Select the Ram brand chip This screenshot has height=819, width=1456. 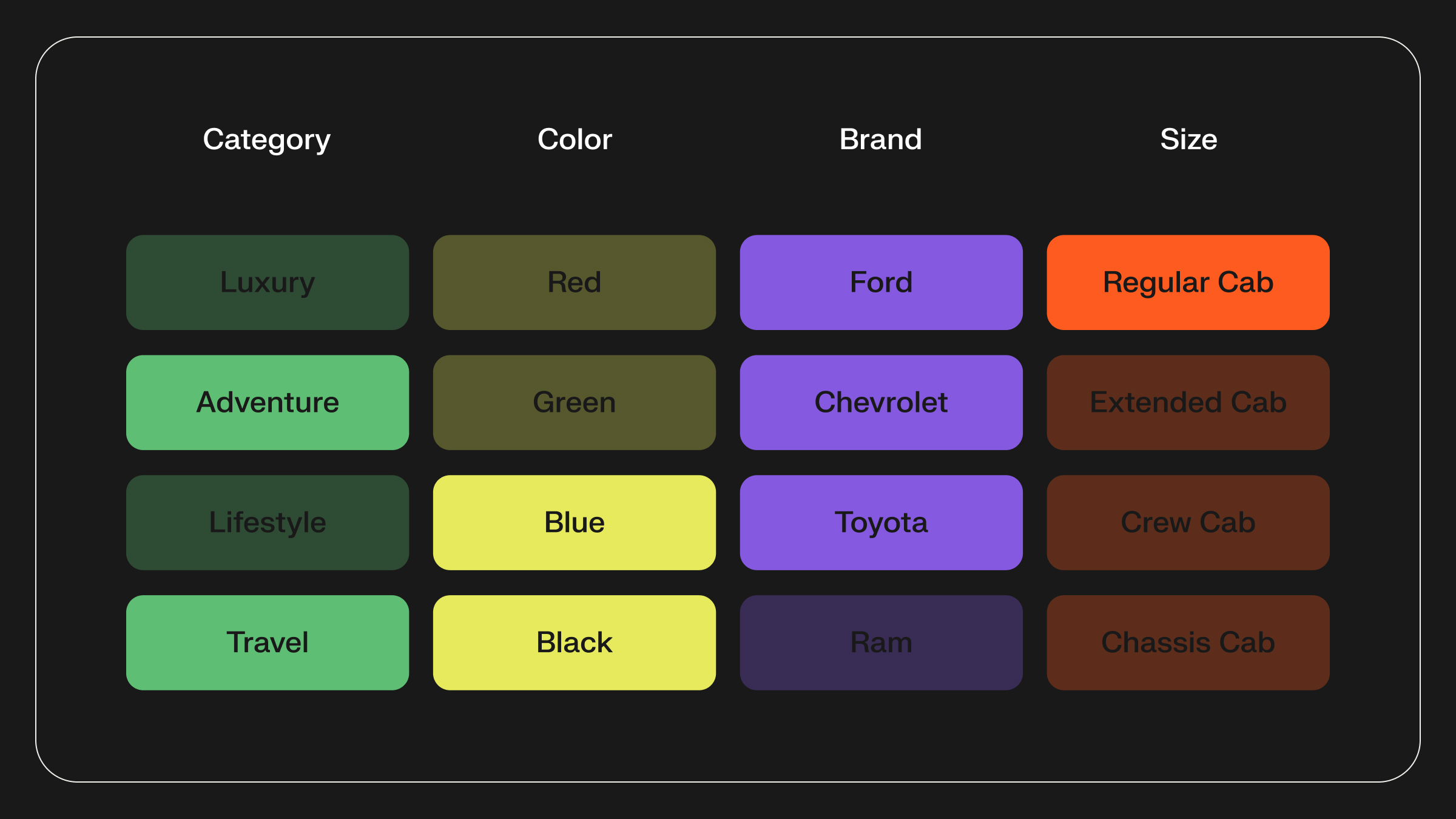tap(881, 643)
